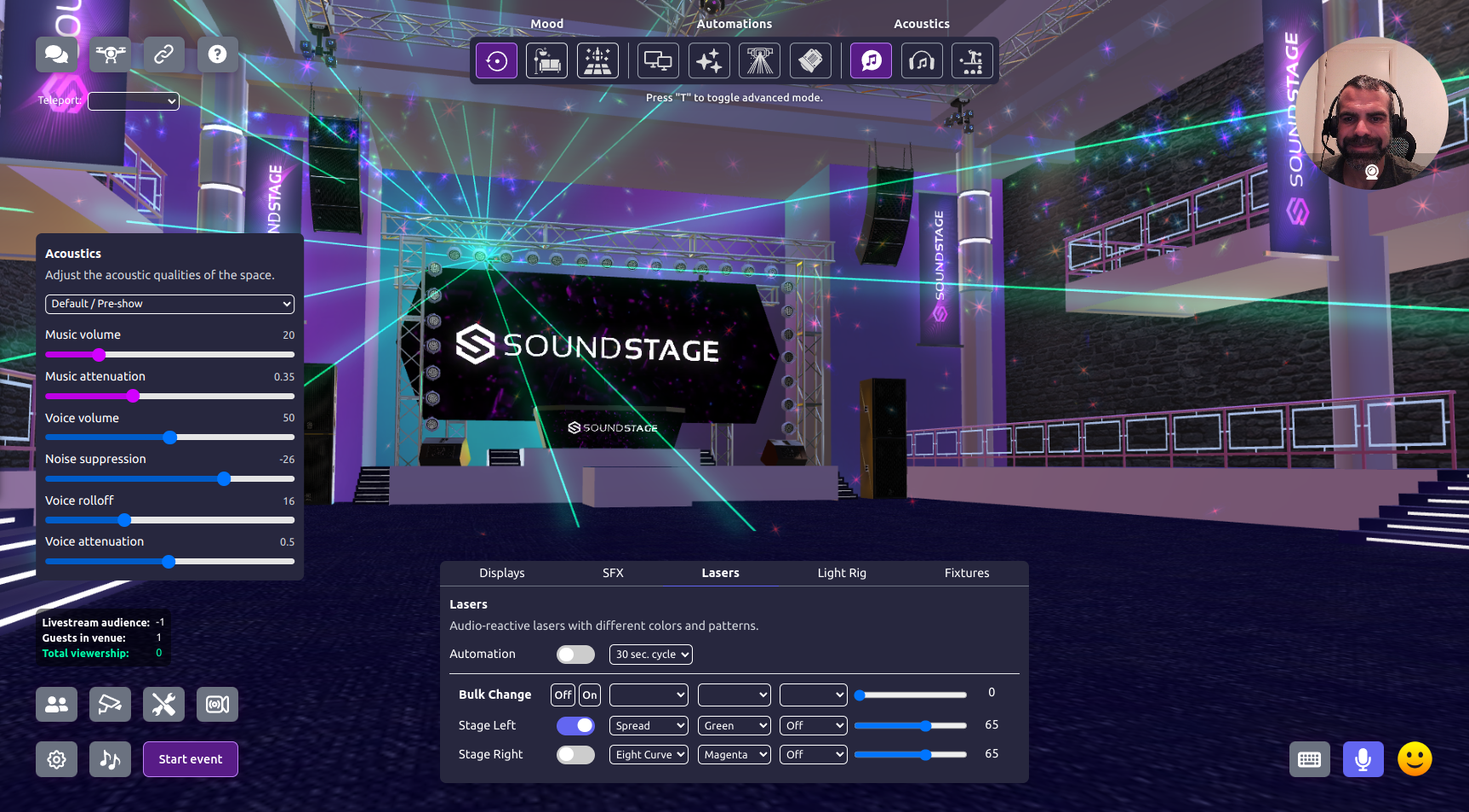Click the security camera icon
Image resolution: width=1469 pixels, height=812 pixels.
(x=111, y=705)
